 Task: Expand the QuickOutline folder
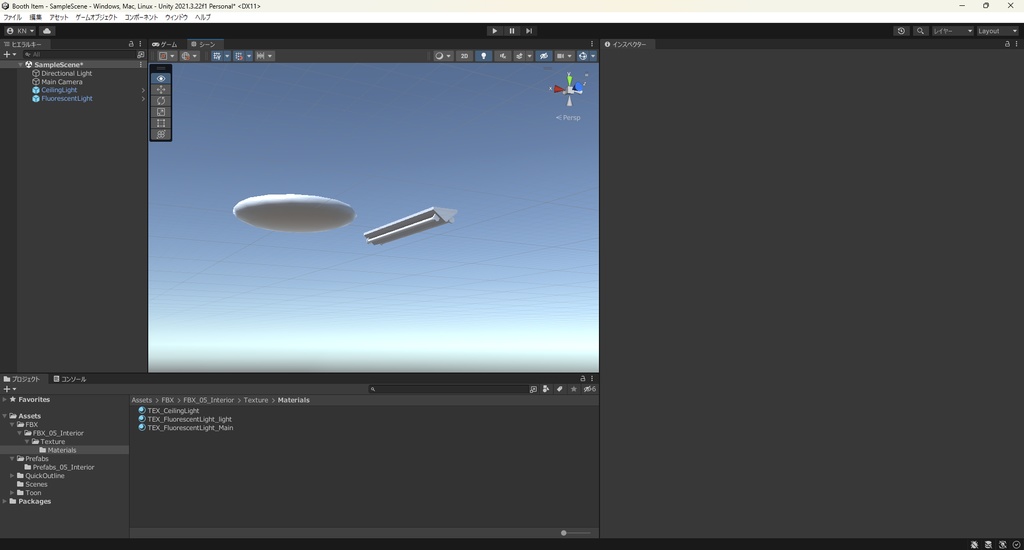click(x=12, y=476)
